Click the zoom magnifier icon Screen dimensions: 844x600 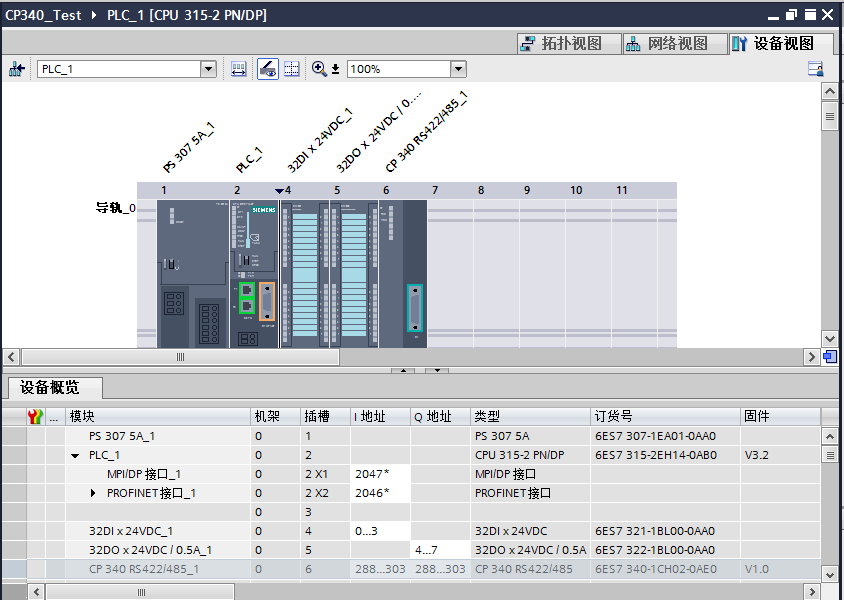coord(319,69)
